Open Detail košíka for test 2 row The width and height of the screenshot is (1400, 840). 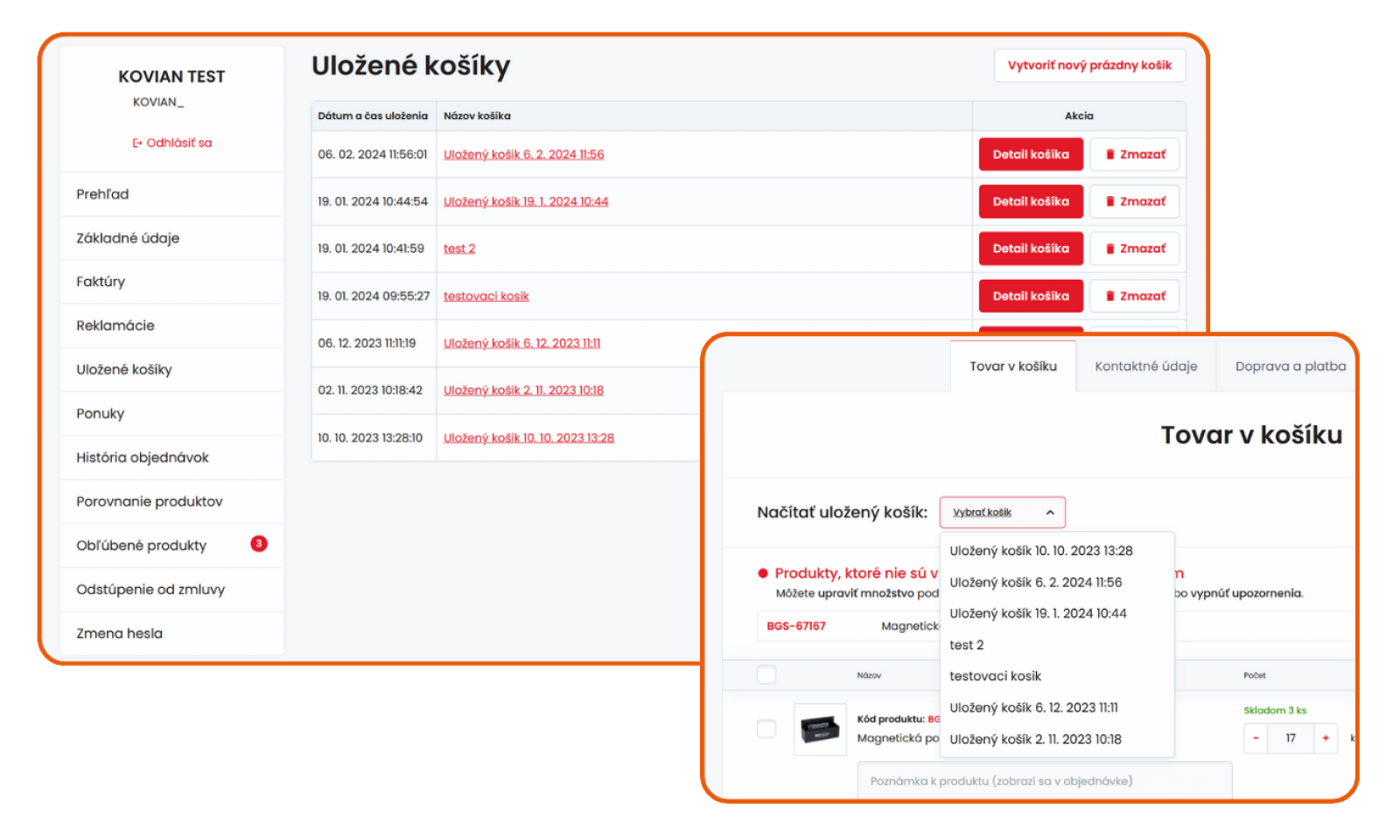(x=1031, y=249)
